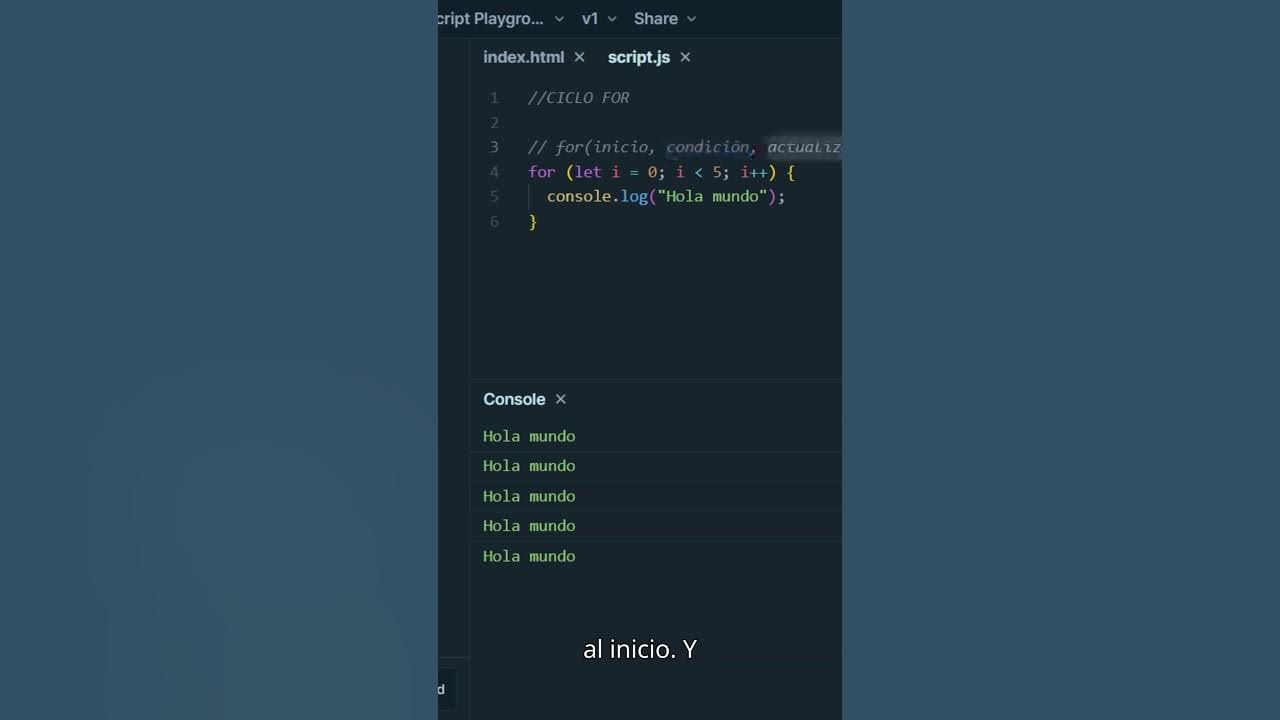Open the Share dropdown menu
The height and width of the screenshot is (720, 1280).
[665, 18]
